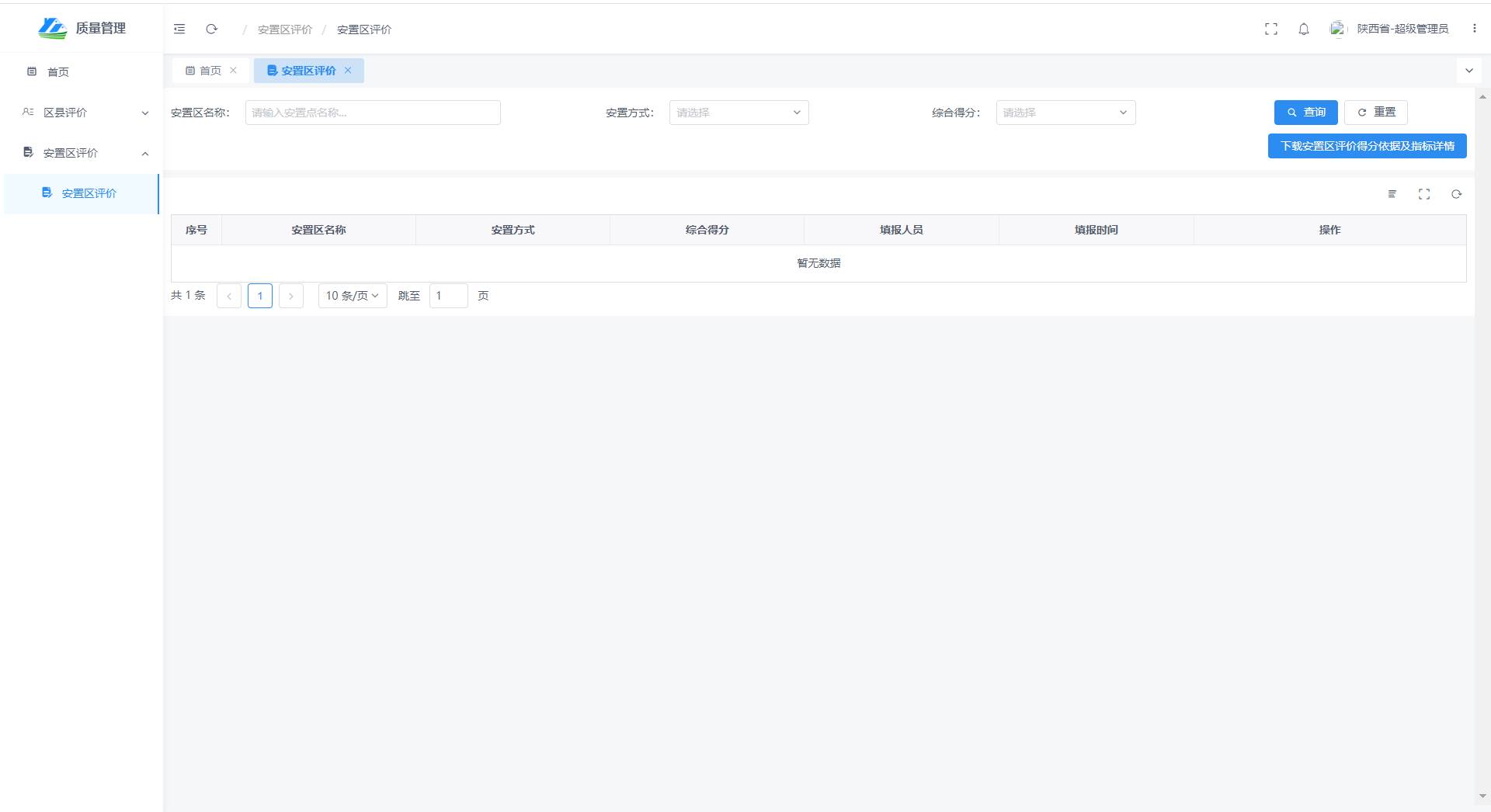Open notifications bell icon
Image resolution: width=1491 pixels, height=812 pixels.
point(1304,29)
